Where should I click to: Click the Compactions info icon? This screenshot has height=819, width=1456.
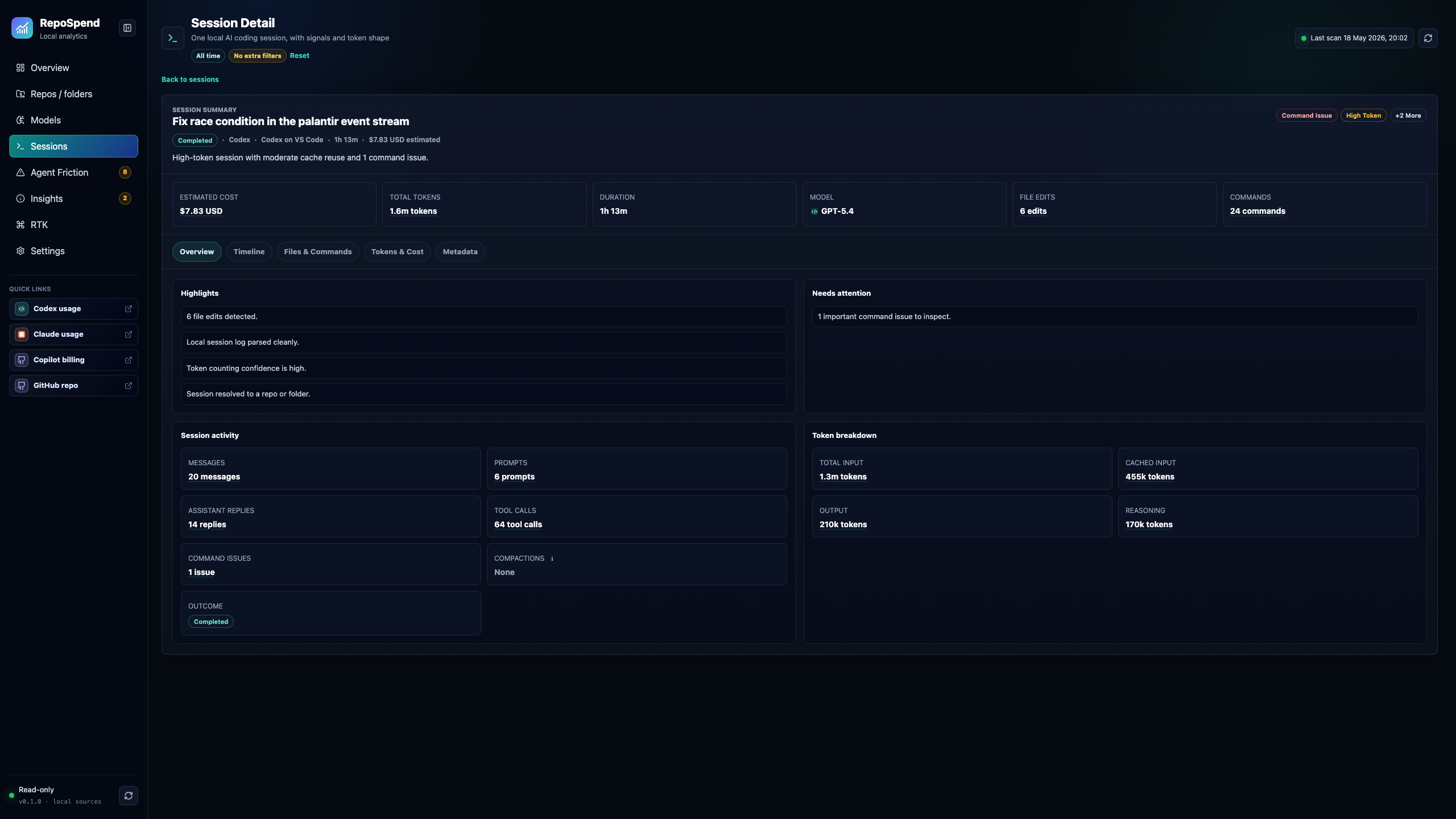coord(552,559)
